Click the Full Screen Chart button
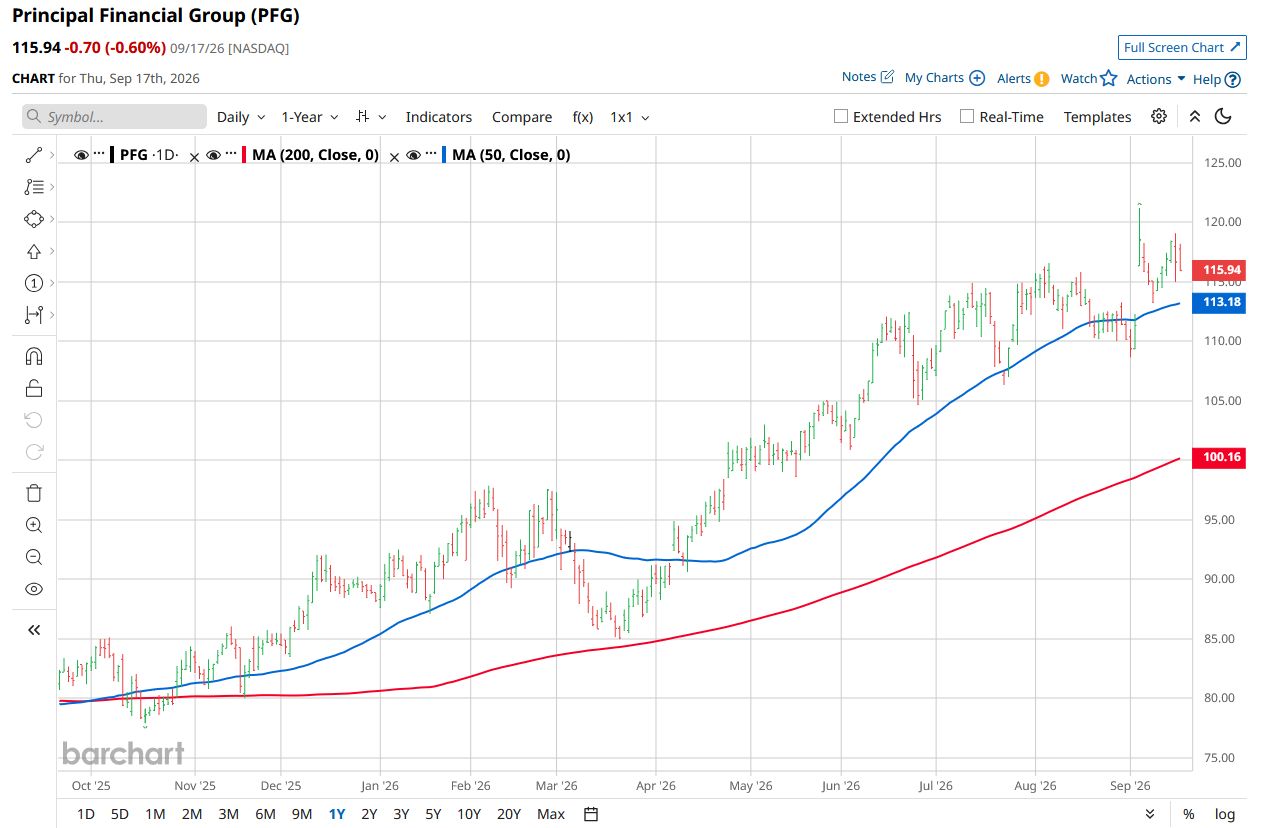This screenshot has width=1263, height=828. click(x=1182, y=47)
